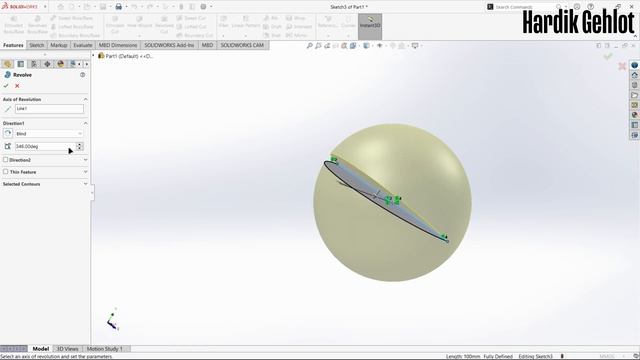This screenshot has height=360, width=640.
Task: Toggle the Instant3D button
Action: (370, 26)
